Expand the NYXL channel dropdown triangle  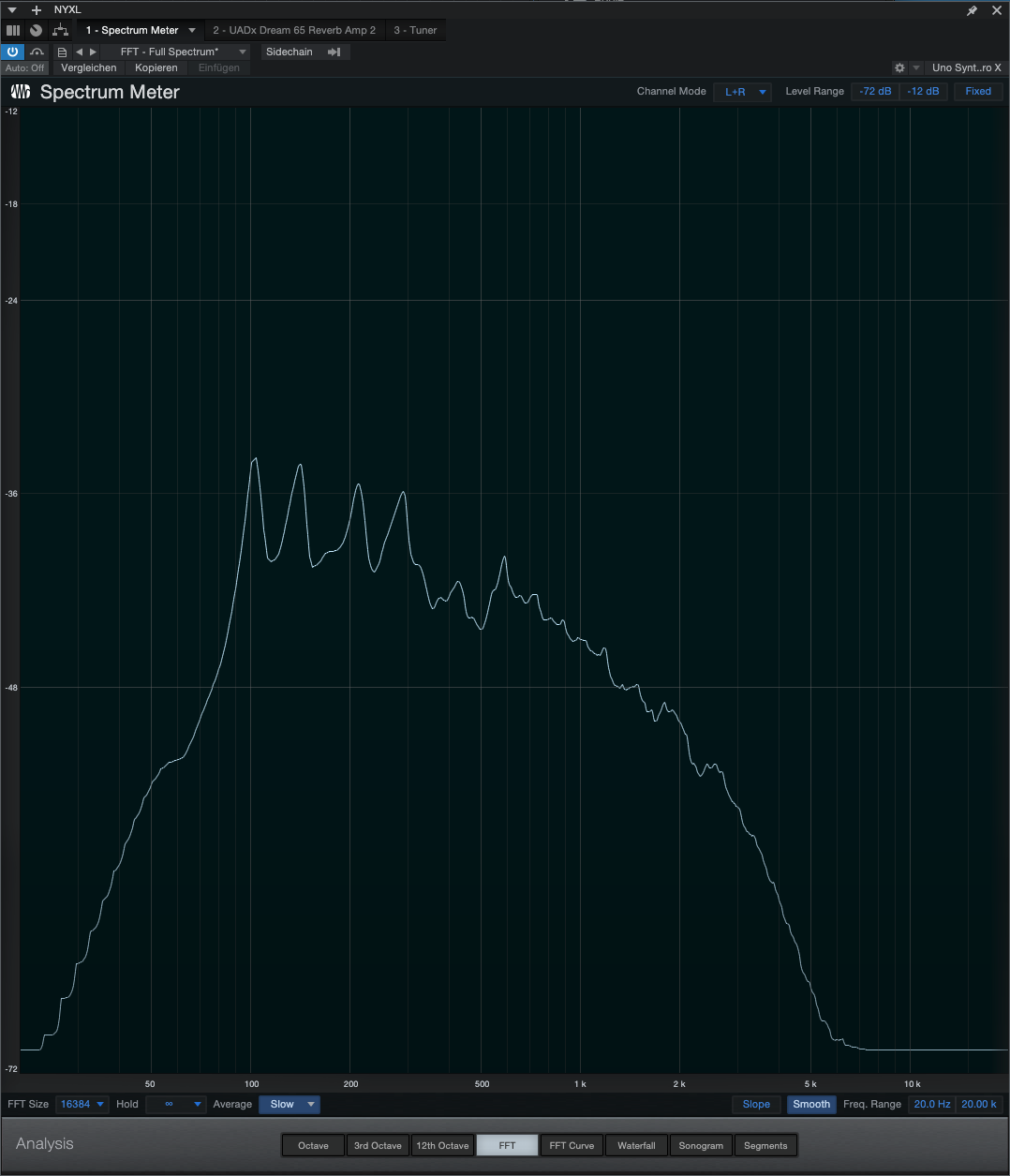tap(13, 9)
